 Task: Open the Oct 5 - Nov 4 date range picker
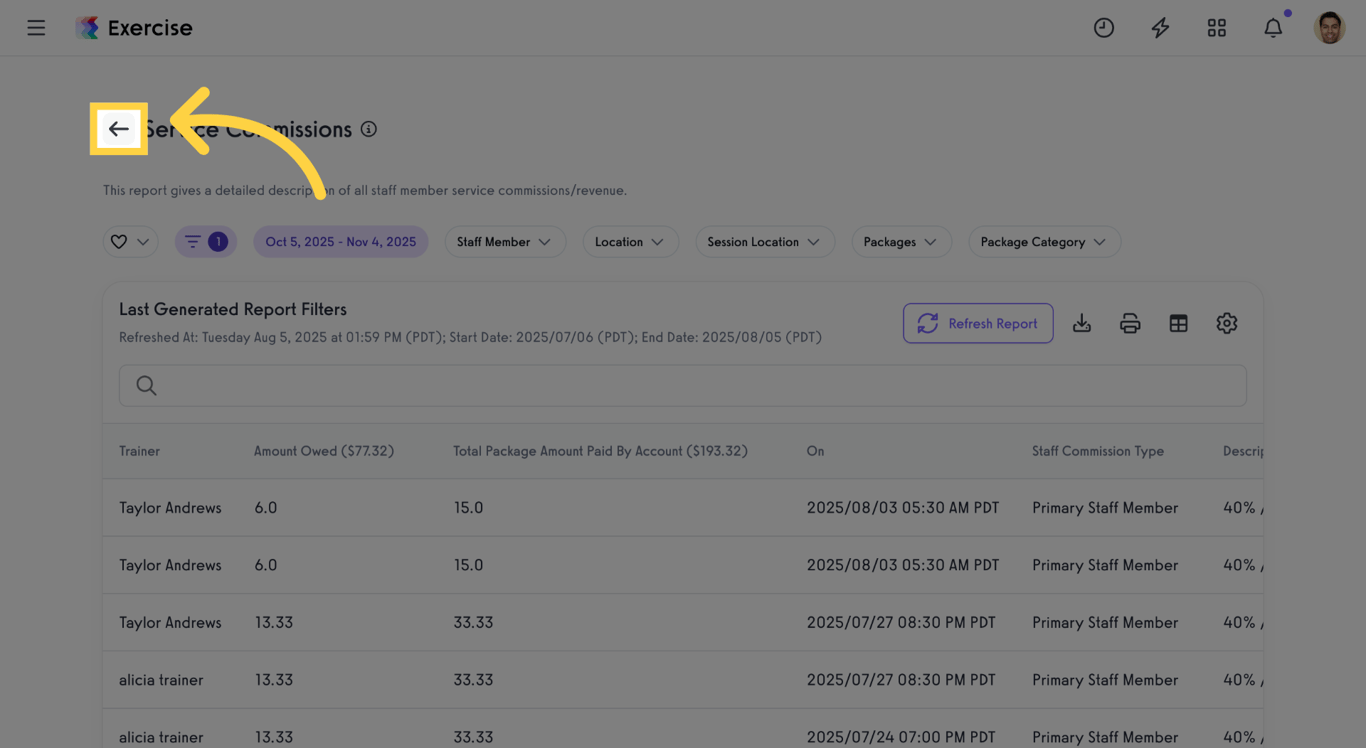pos(340,241)
